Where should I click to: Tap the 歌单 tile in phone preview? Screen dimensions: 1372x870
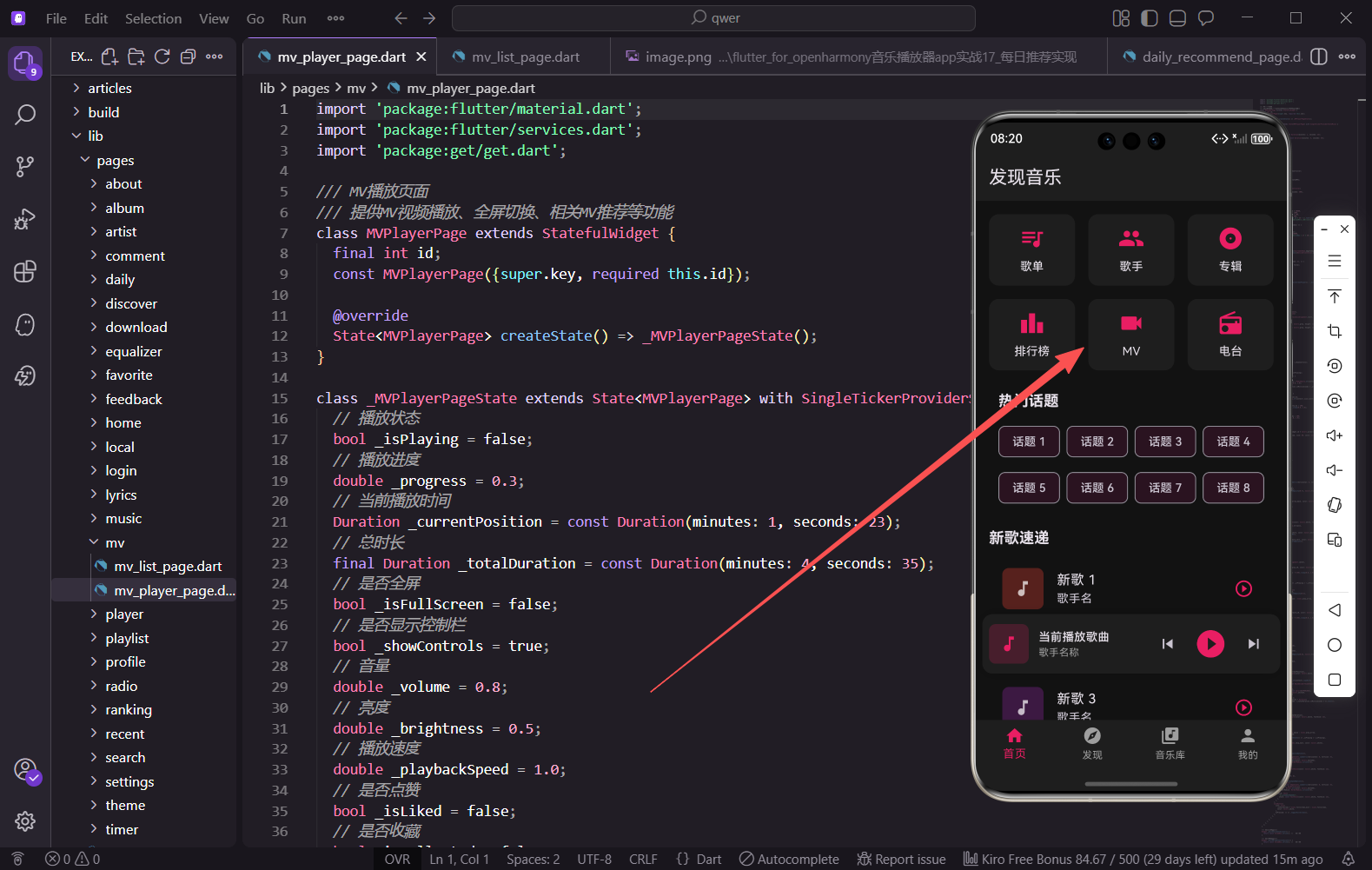tap(1032, 249)
